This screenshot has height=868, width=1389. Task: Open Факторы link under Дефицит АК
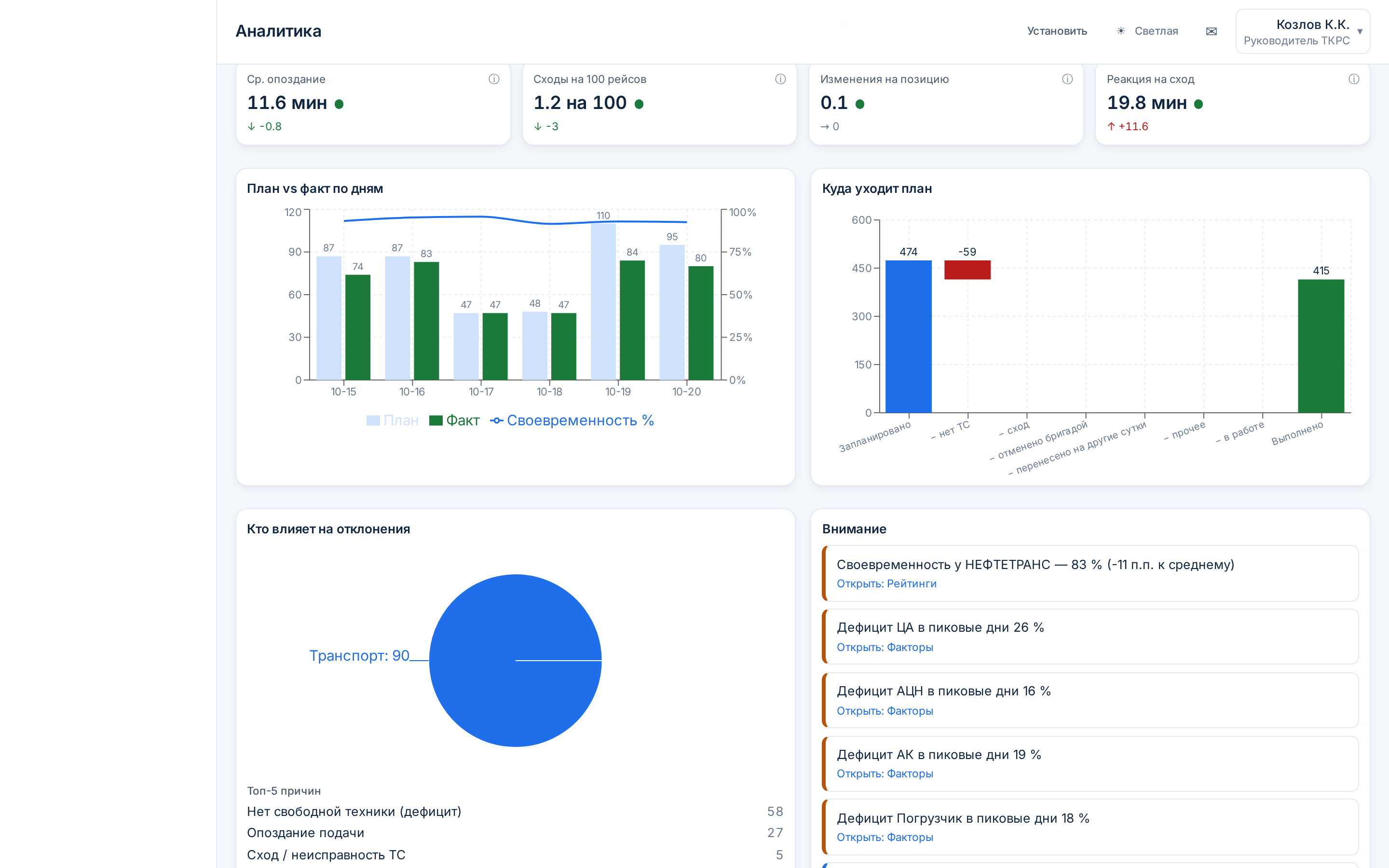pos(885,774)
